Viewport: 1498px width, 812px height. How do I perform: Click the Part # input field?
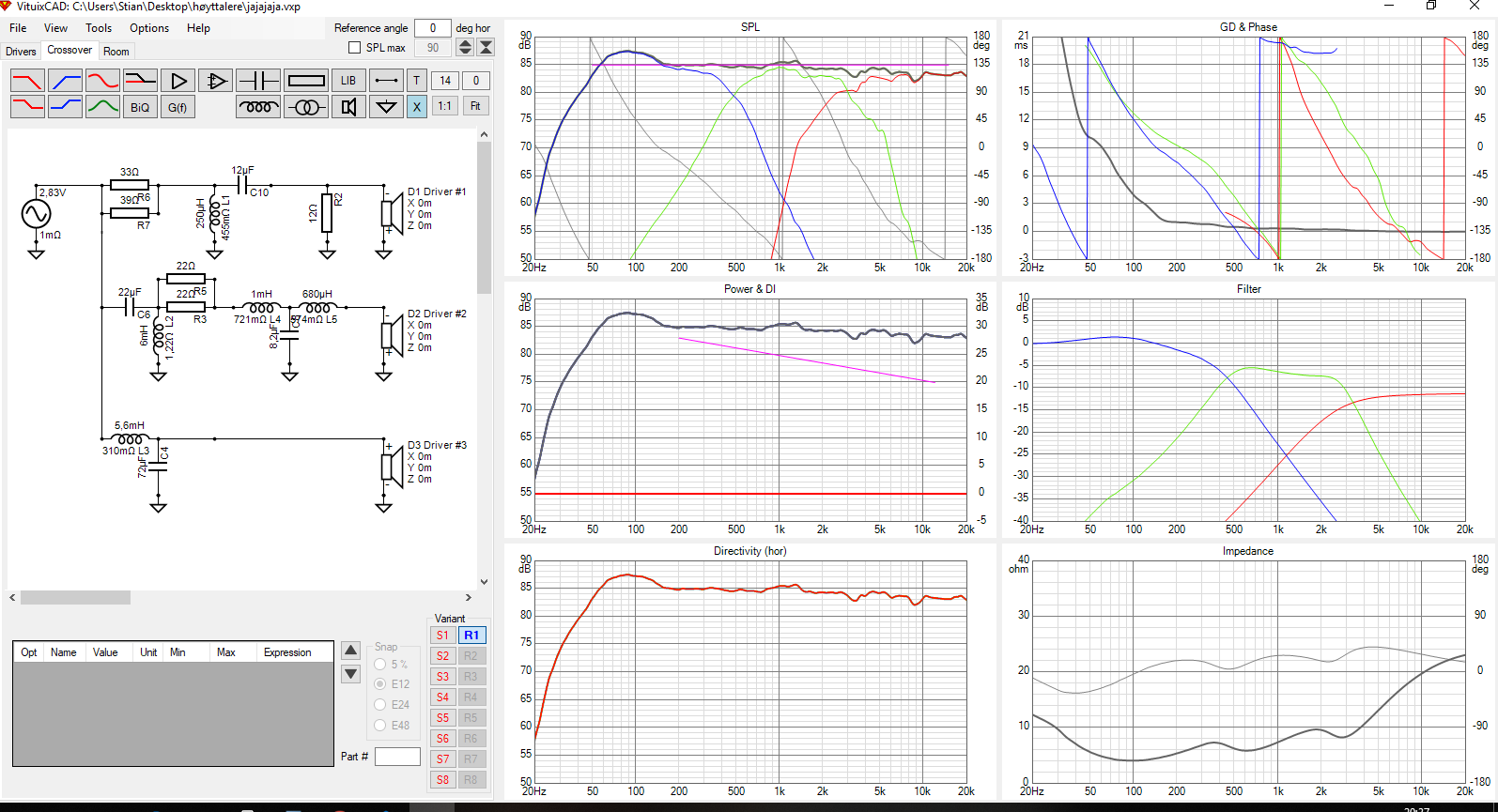[x=397, y=757]
